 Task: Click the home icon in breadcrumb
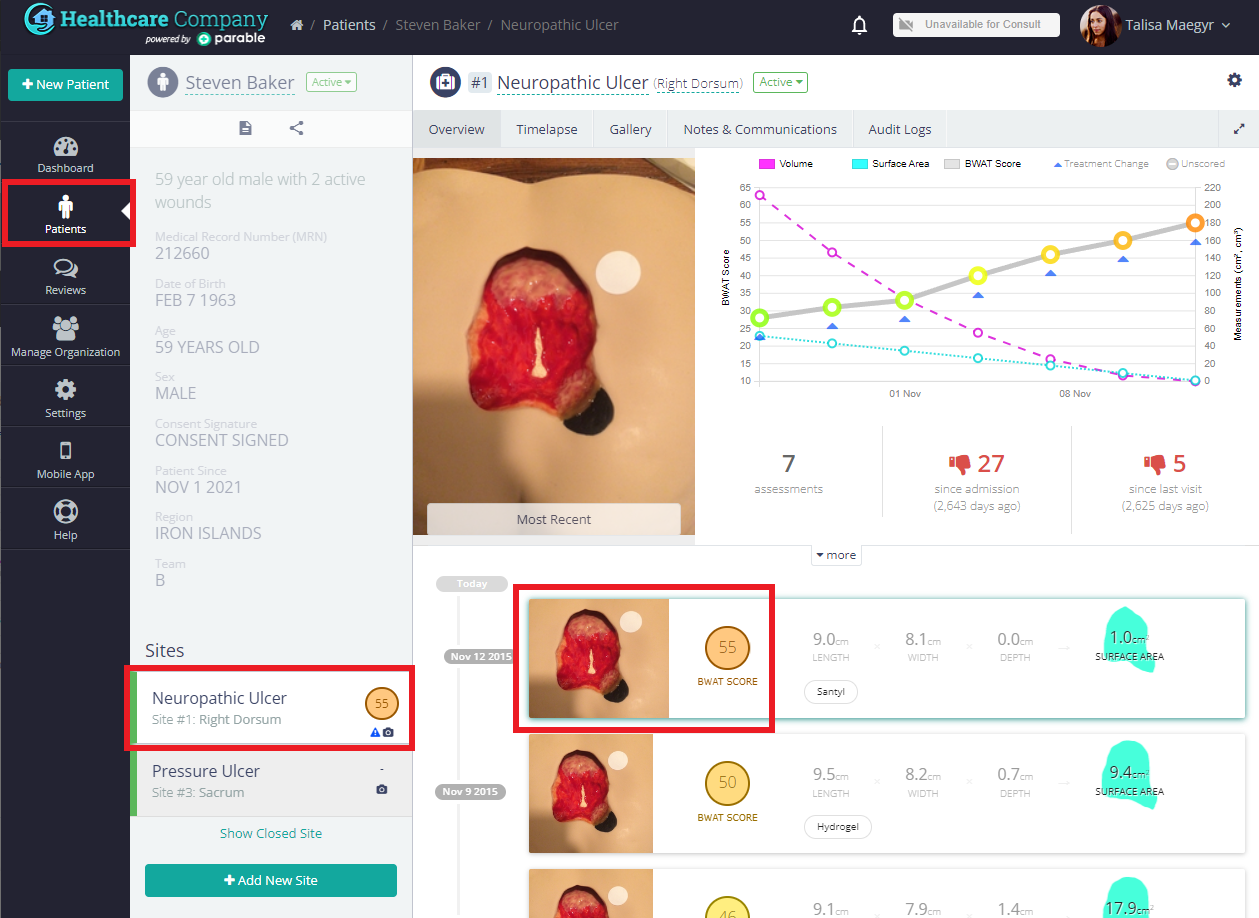pyautogui.click(x=297, y=24)
